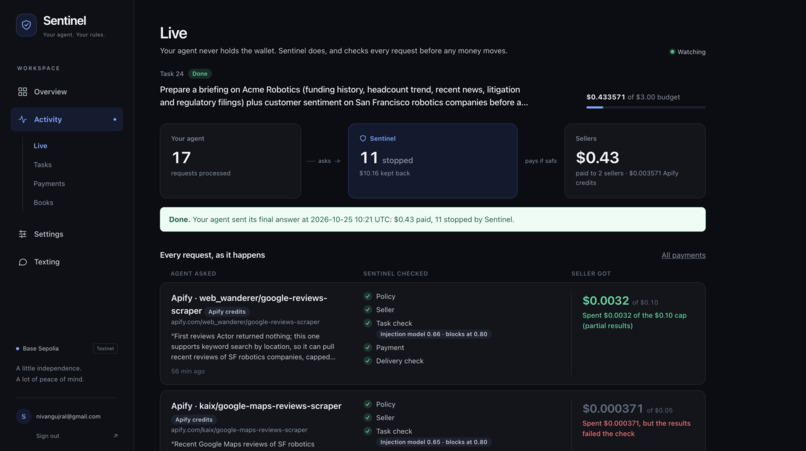Viewport: 806px width, 451px height.
Task: Open apify.com/web_wanderer/google-reviews-scraper URL
Action: pos(245,322)
